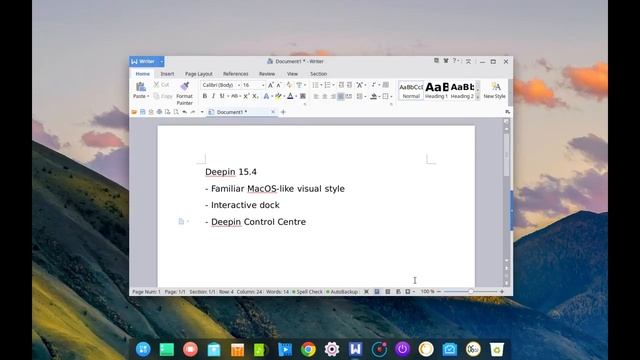
Task: Toggle superscript formatting
Action: click(246, 96)
